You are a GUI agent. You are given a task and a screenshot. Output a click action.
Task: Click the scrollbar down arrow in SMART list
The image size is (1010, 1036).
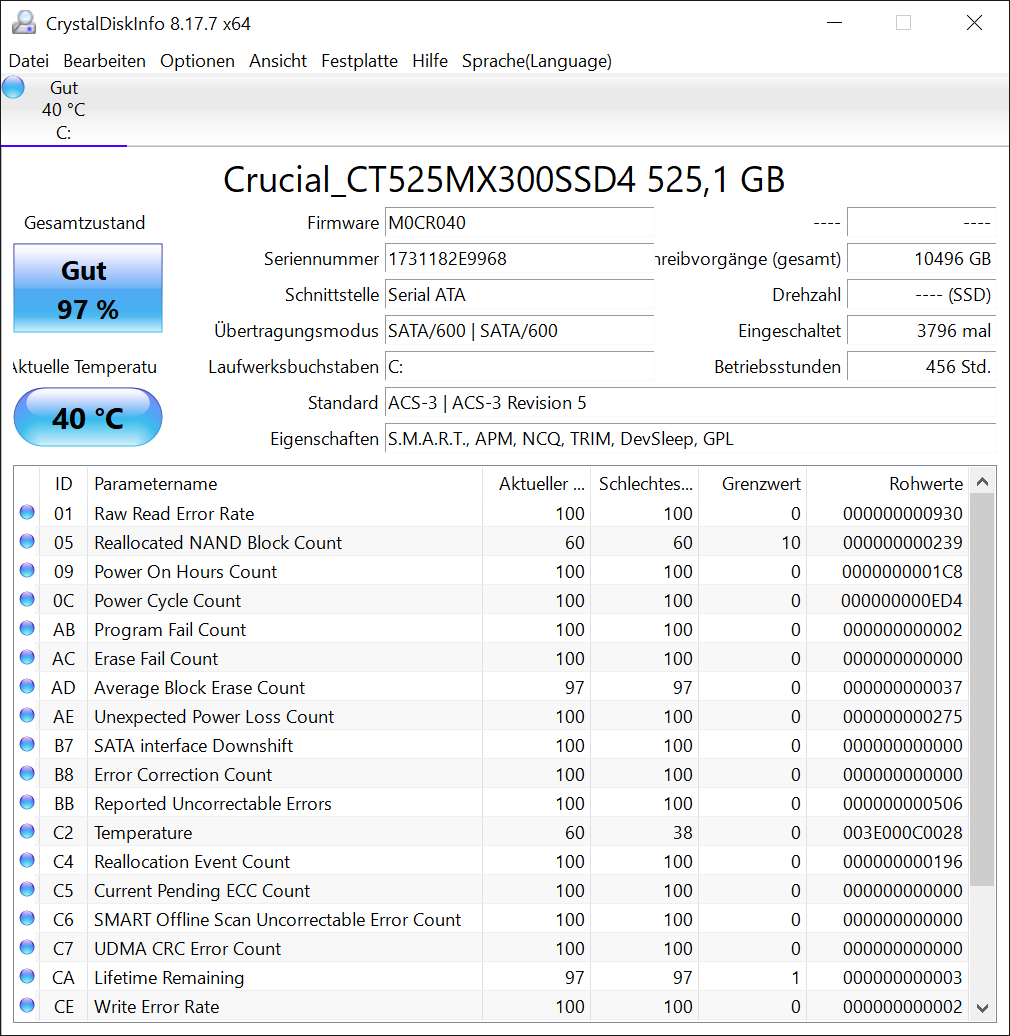(x=982, y=1008)
